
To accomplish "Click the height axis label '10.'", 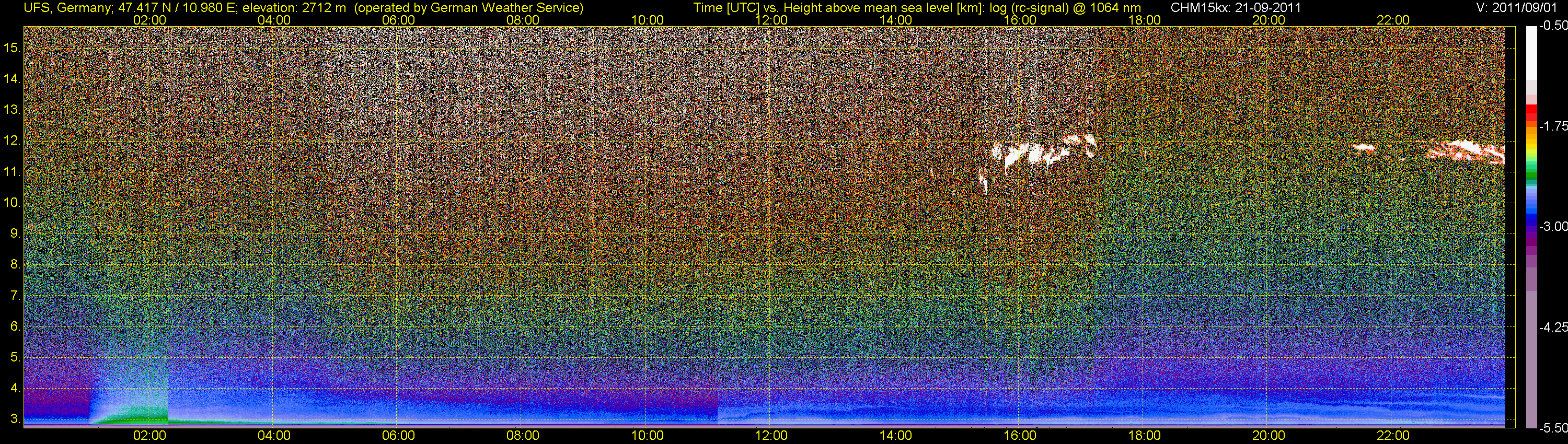I will point(12,202).
